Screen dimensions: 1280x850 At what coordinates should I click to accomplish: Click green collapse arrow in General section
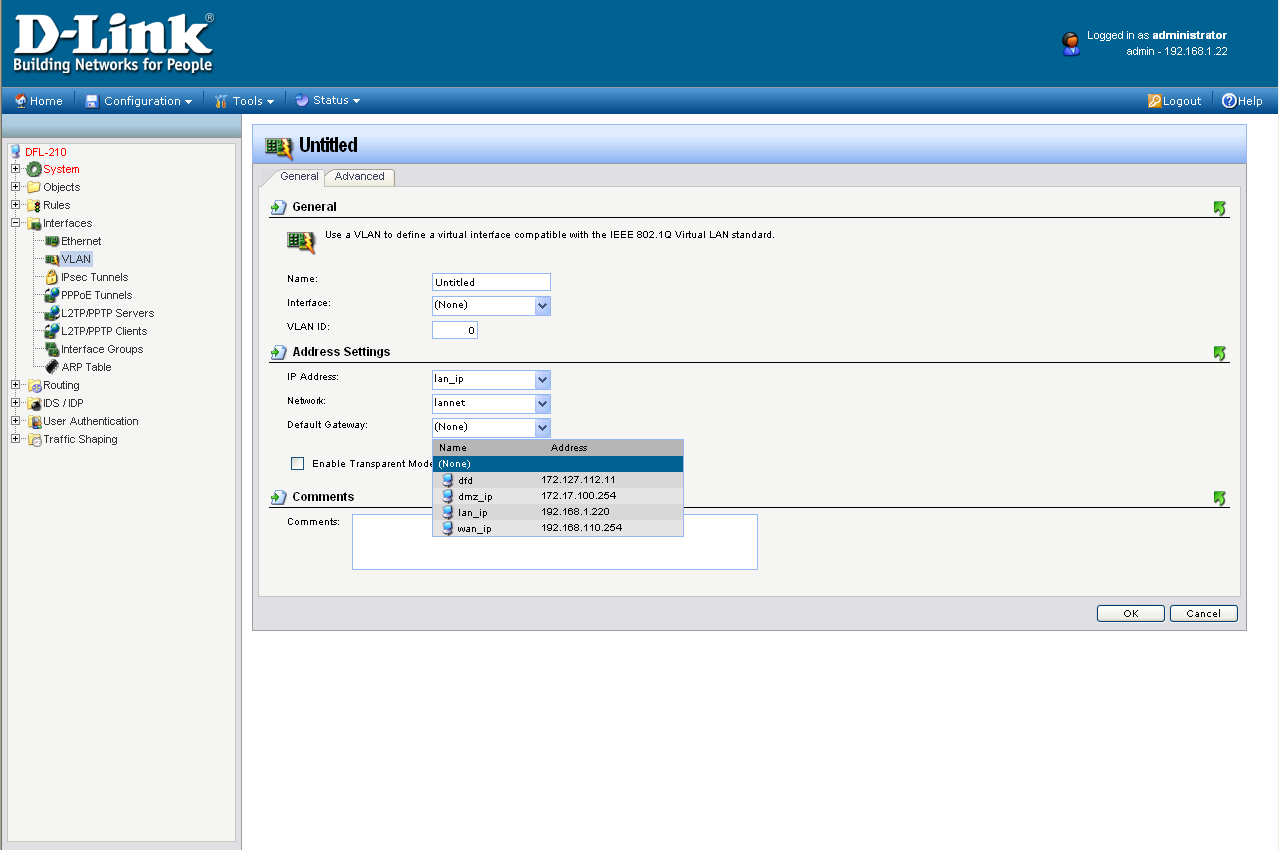1219,208
